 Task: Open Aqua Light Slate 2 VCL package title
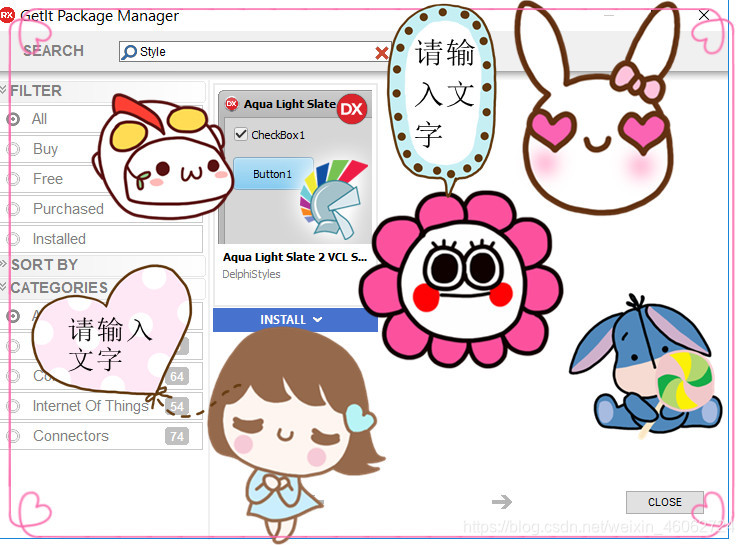(295, 257)
